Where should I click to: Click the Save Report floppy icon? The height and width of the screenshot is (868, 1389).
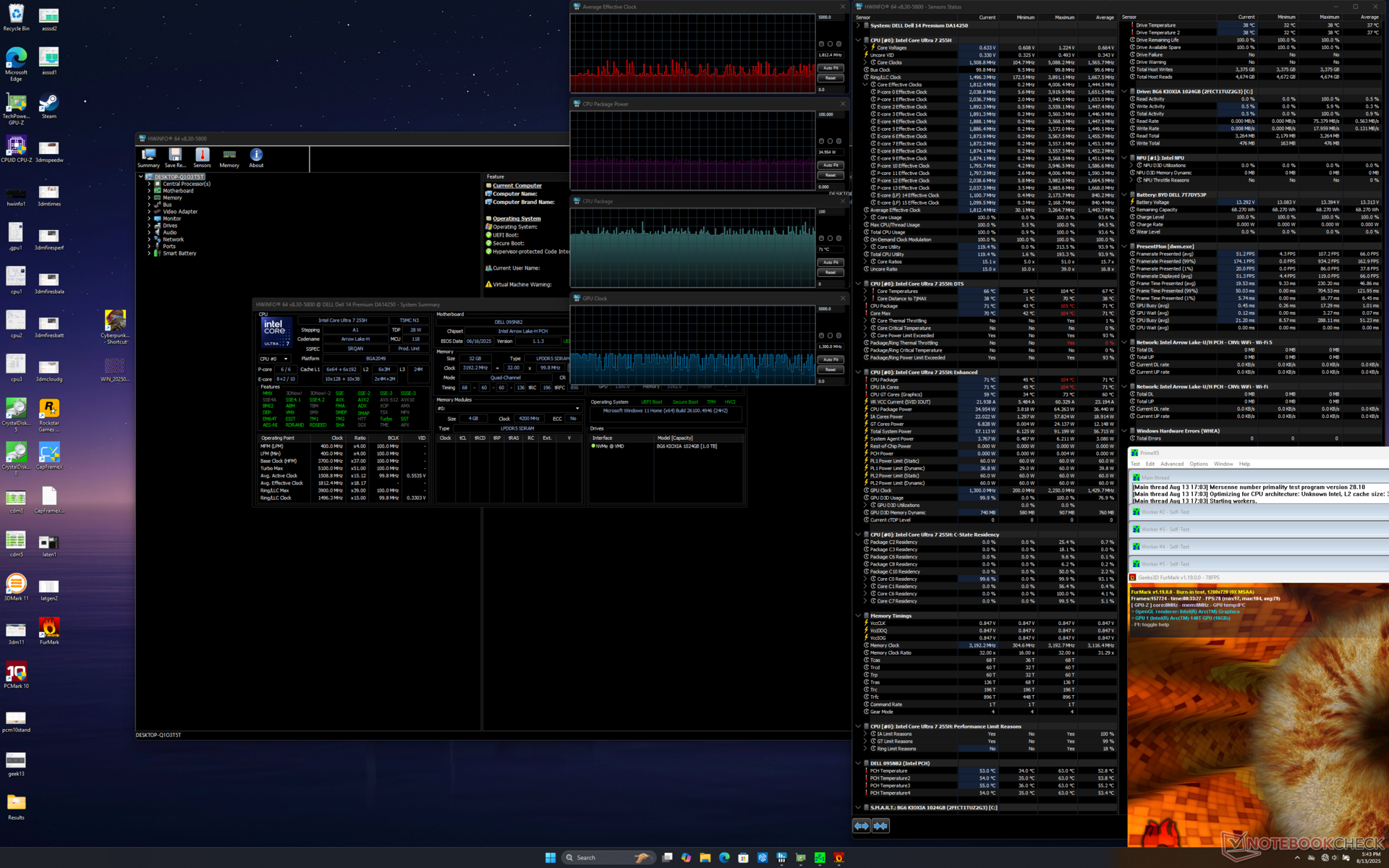click(175, 158)
